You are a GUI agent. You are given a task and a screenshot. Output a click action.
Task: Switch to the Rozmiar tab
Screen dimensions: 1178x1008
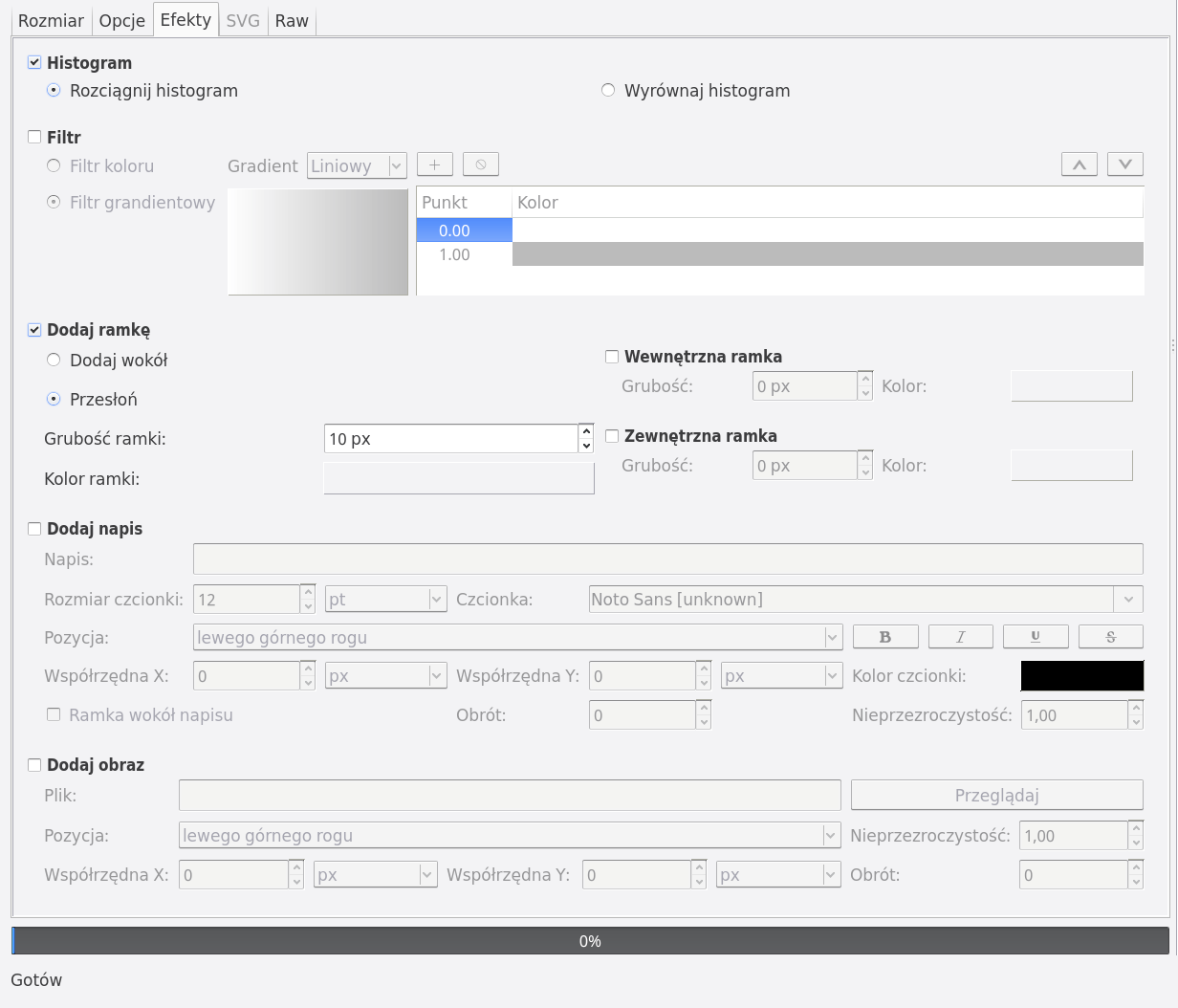point(51,21)
